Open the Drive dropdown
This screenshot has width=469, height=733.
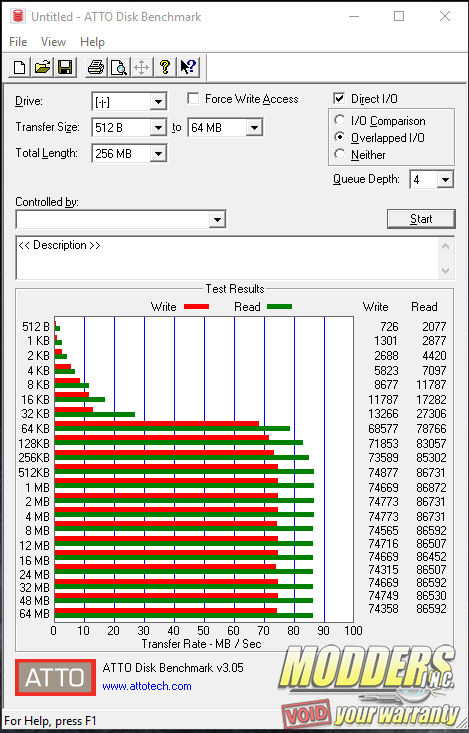[x=159, y=101]
